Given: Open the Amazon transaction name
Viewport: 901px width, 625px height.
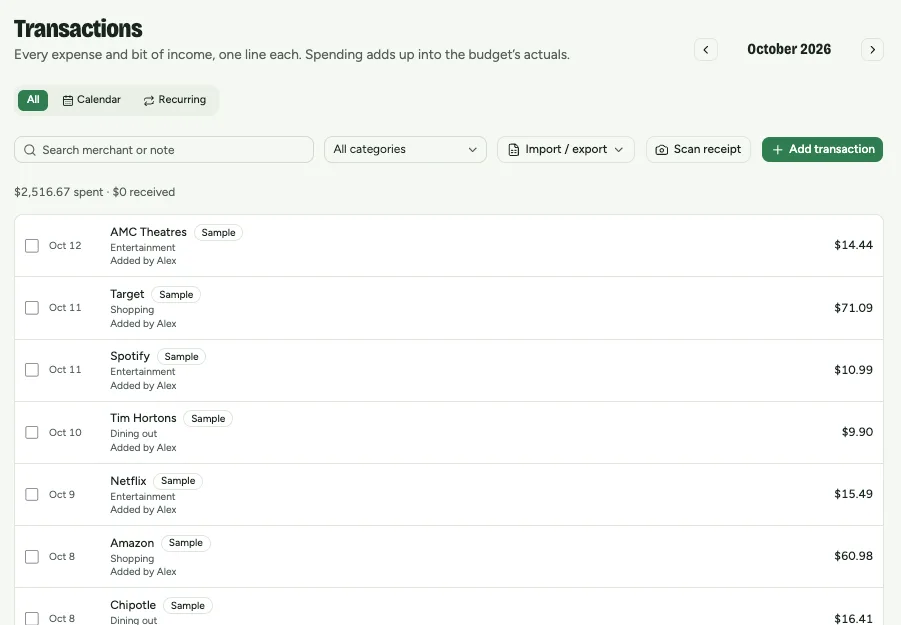Looking at the screenshot, I should click(132, 543).
